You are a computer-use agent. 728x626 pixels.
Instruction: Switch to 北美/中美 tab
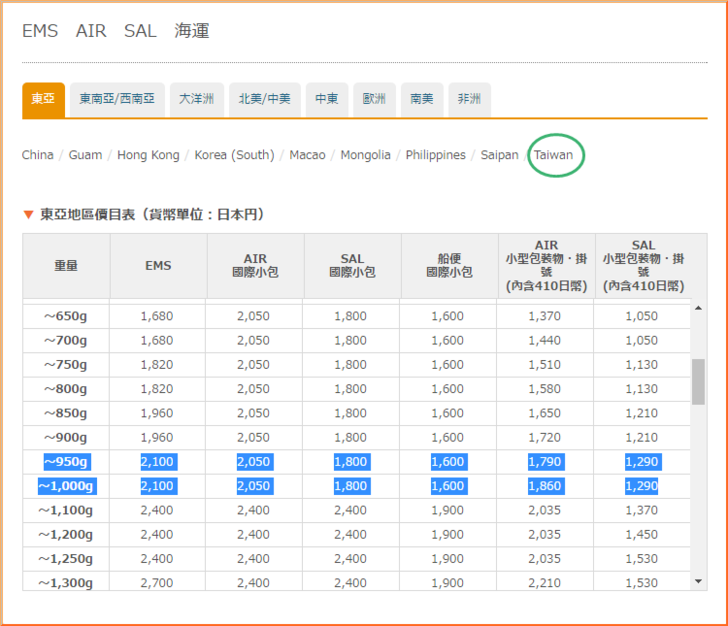tap(265, 99)
